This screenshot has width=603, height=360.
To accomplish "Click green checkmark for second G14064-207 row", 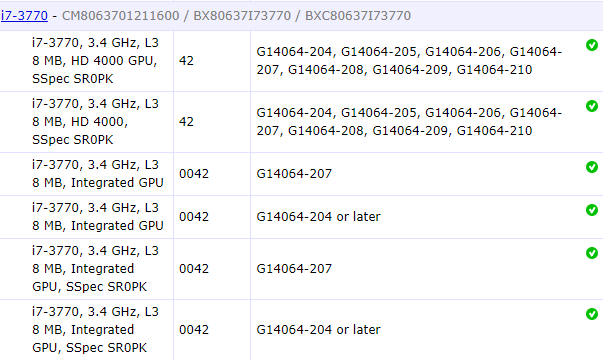I will click(x=592, y=253).
